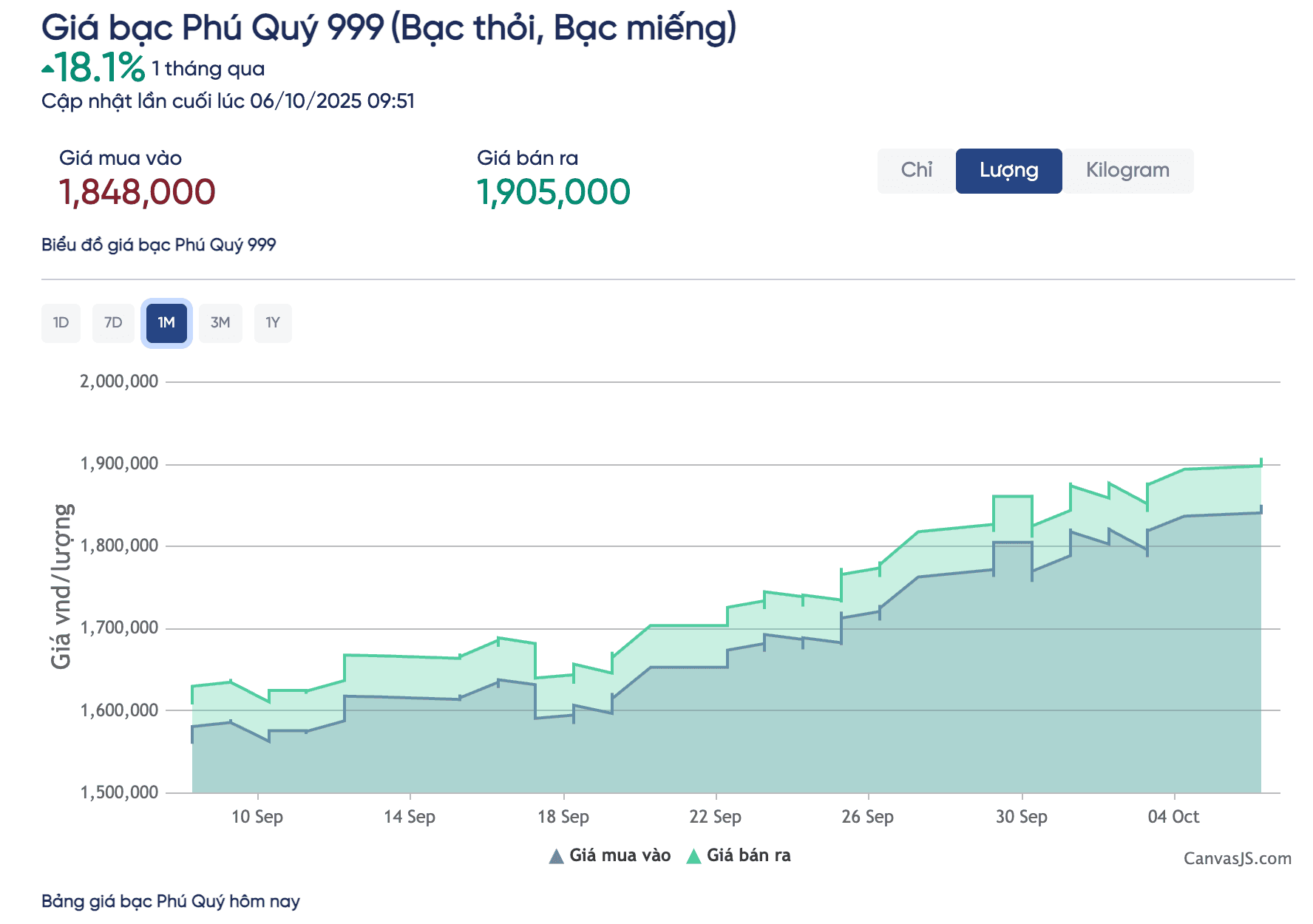
Task: Select the 3M time range
Action: pyautogui.click(x=220, y=323)
